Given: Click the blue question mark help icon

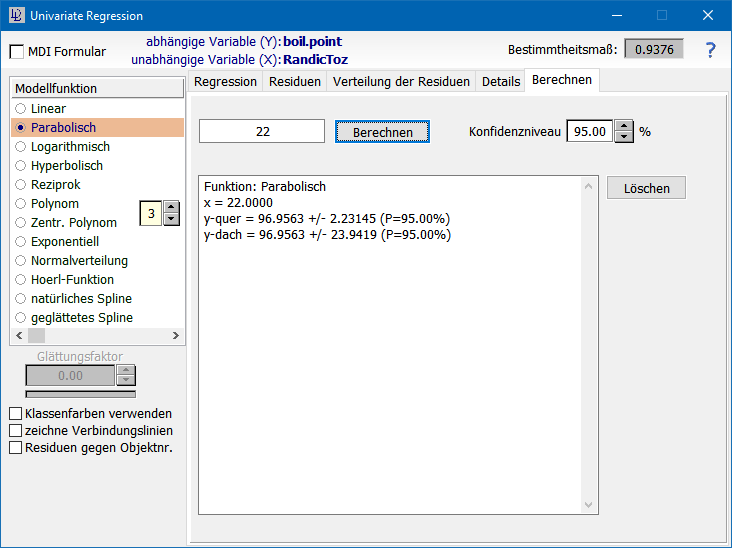Looking at the screenshot, I should click(x=710, y=50).
